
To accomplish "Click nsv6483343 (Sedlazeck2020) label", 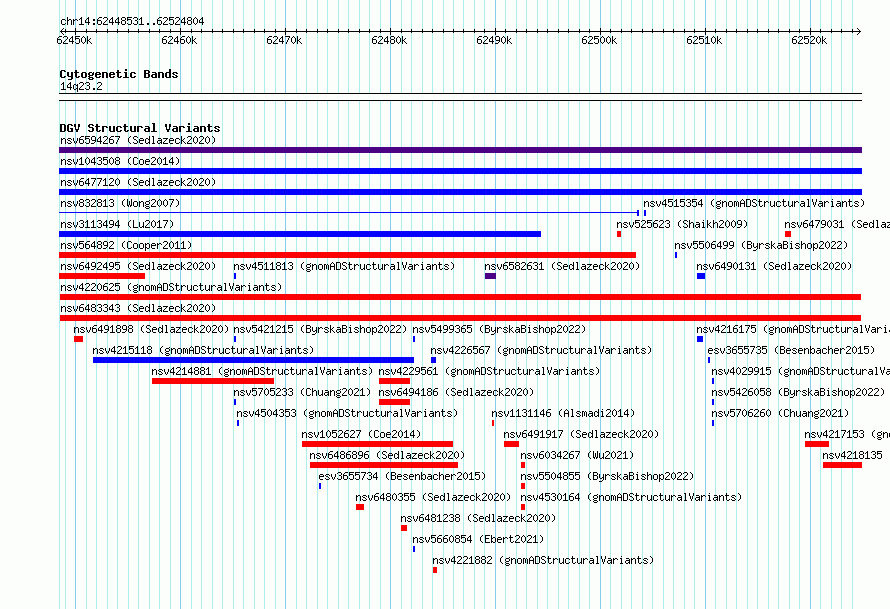I will (x=138, y=308).
